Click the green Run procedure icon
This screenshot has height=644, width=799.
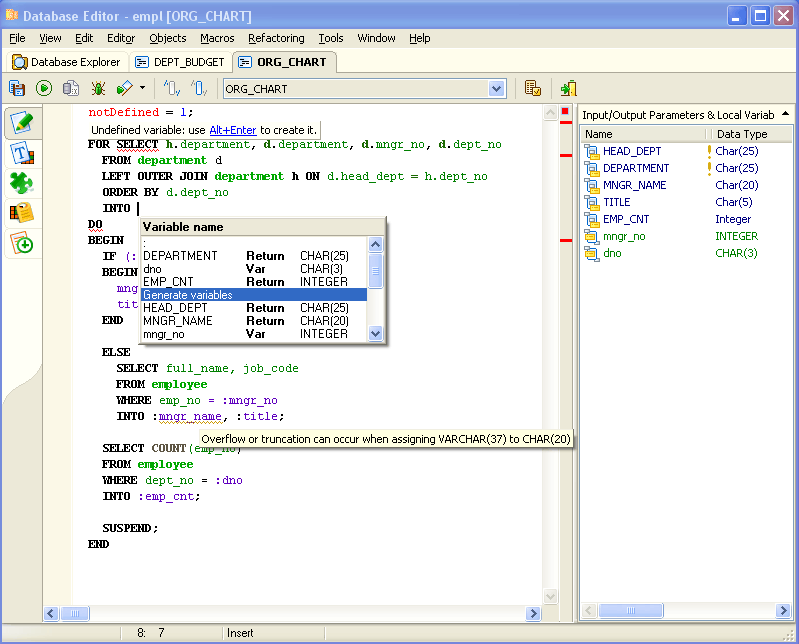point(44,89)
